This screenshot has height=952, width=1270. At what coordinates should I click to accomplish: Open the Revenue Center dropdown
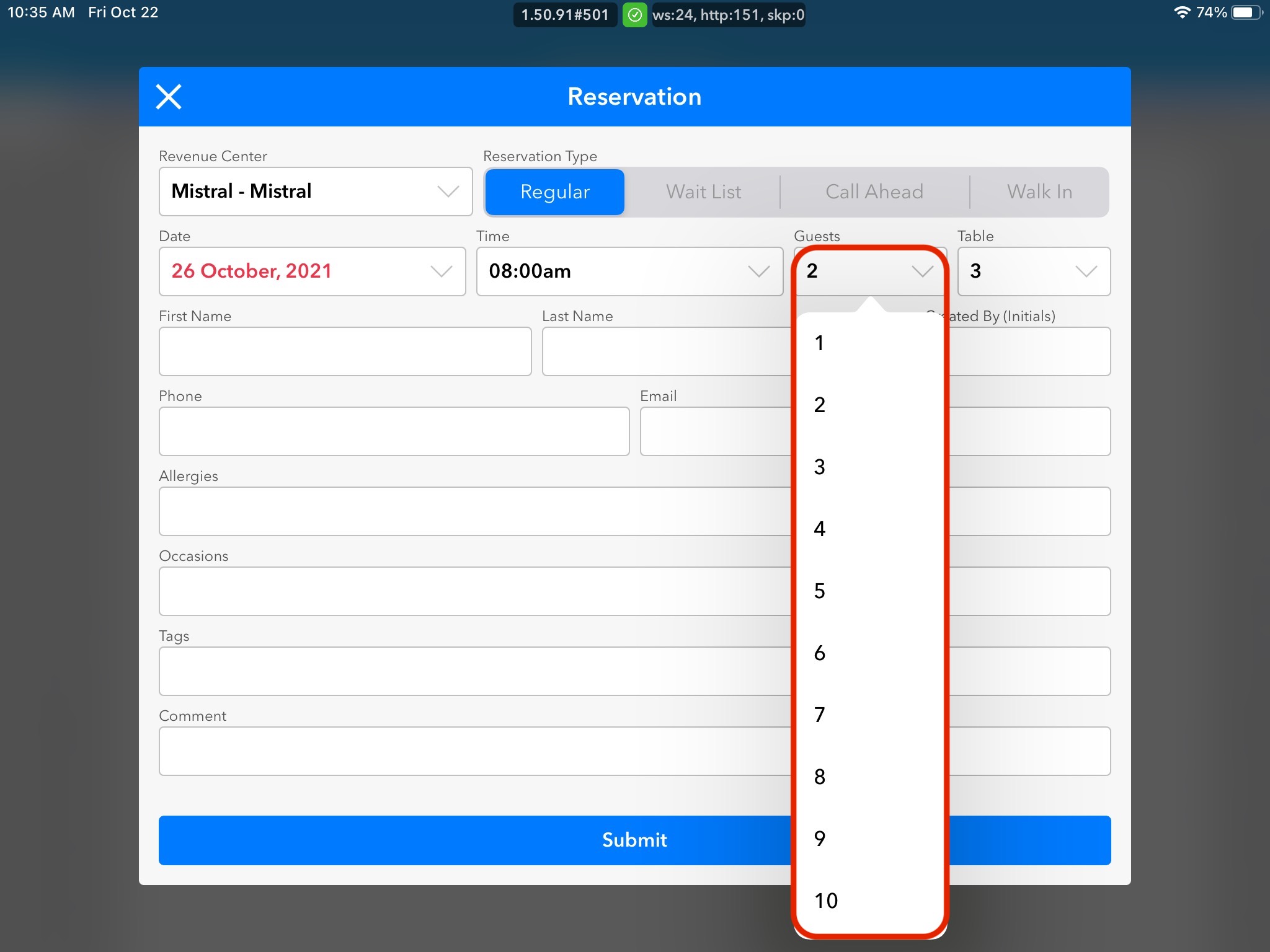click(x=315, y=192)
